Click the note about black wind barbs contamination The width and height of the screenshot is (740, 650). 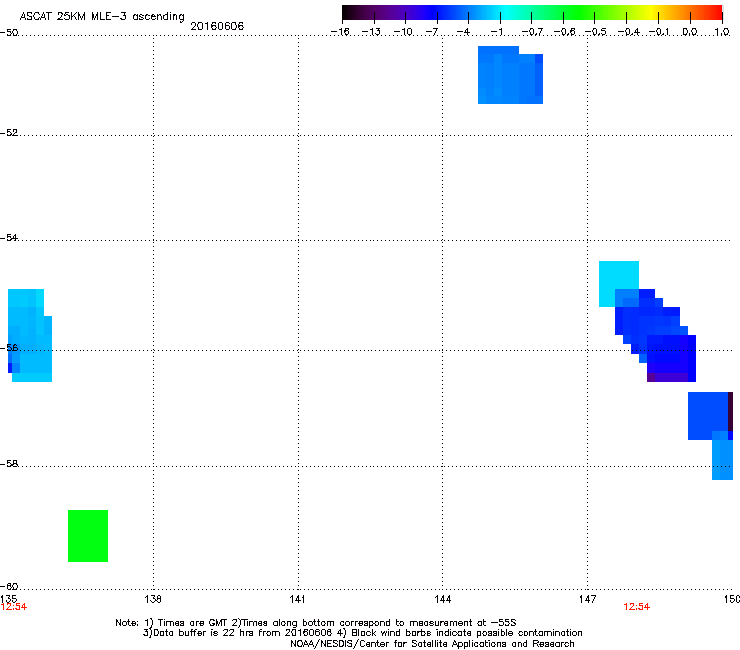[460, 633]
